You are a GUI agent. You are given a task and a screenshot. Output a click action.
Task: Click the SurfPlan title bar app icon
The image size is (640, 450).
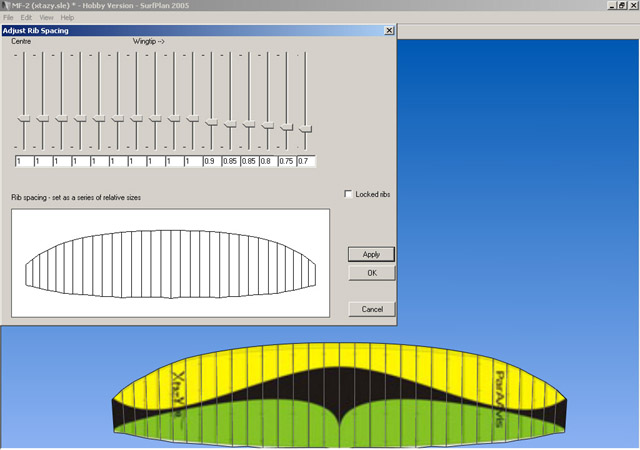tap(6, 6)
